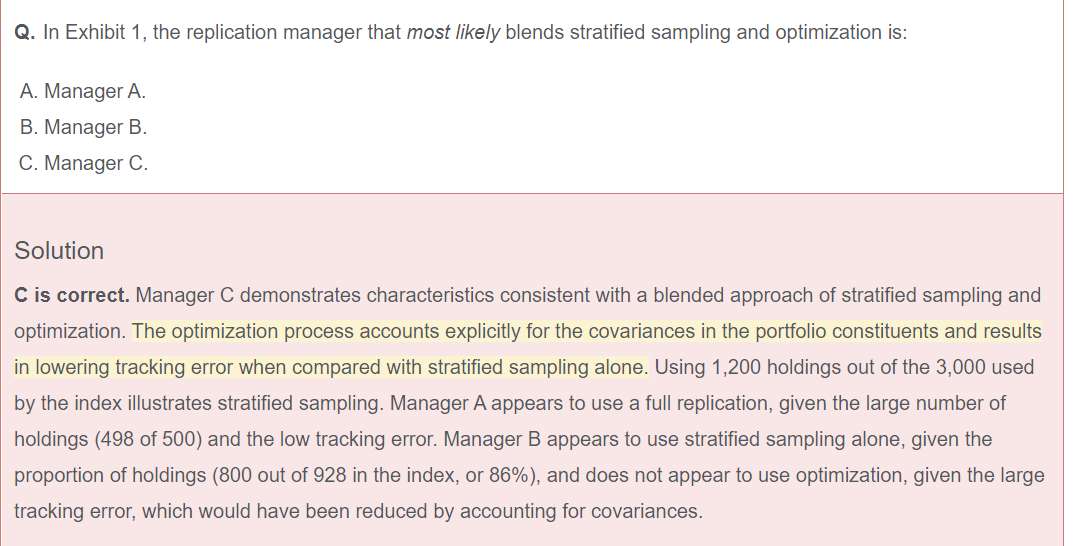Click the Solution heading
This screenshot has height=546, width=1085.
pos(59,251)
